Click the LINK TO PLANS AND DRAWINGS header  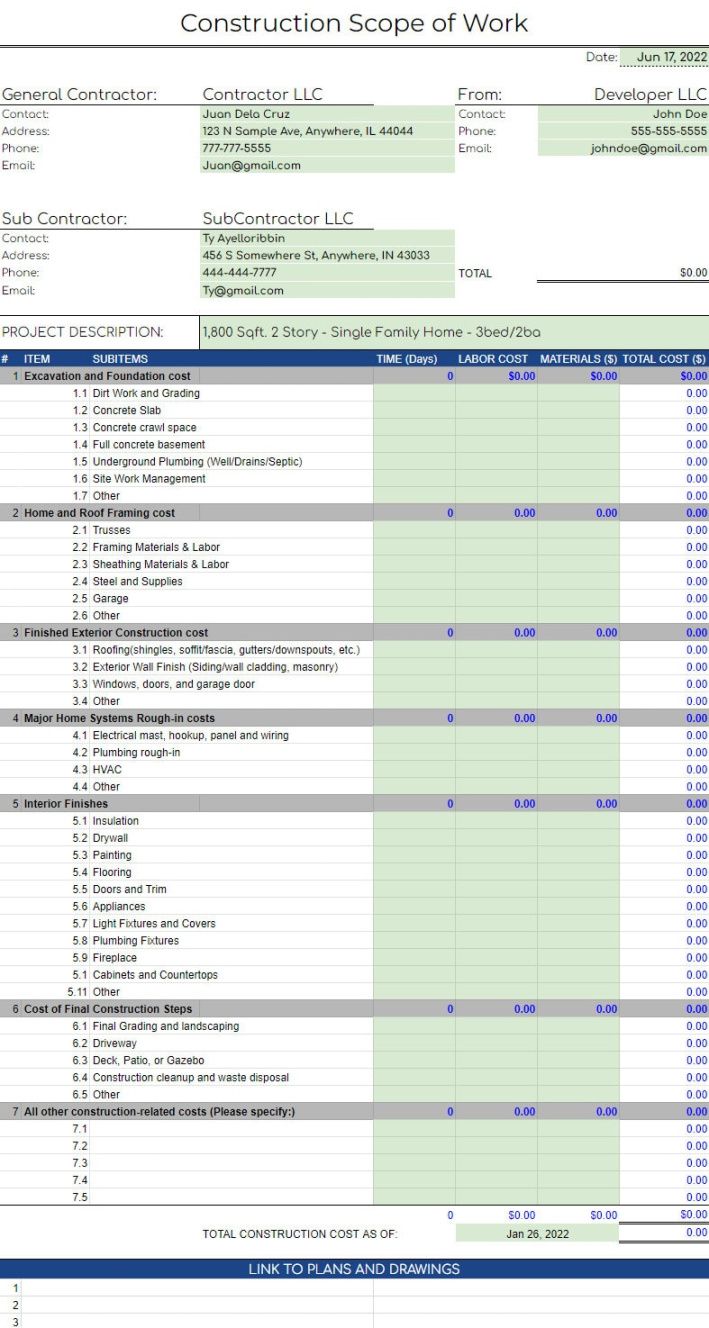354,1269
